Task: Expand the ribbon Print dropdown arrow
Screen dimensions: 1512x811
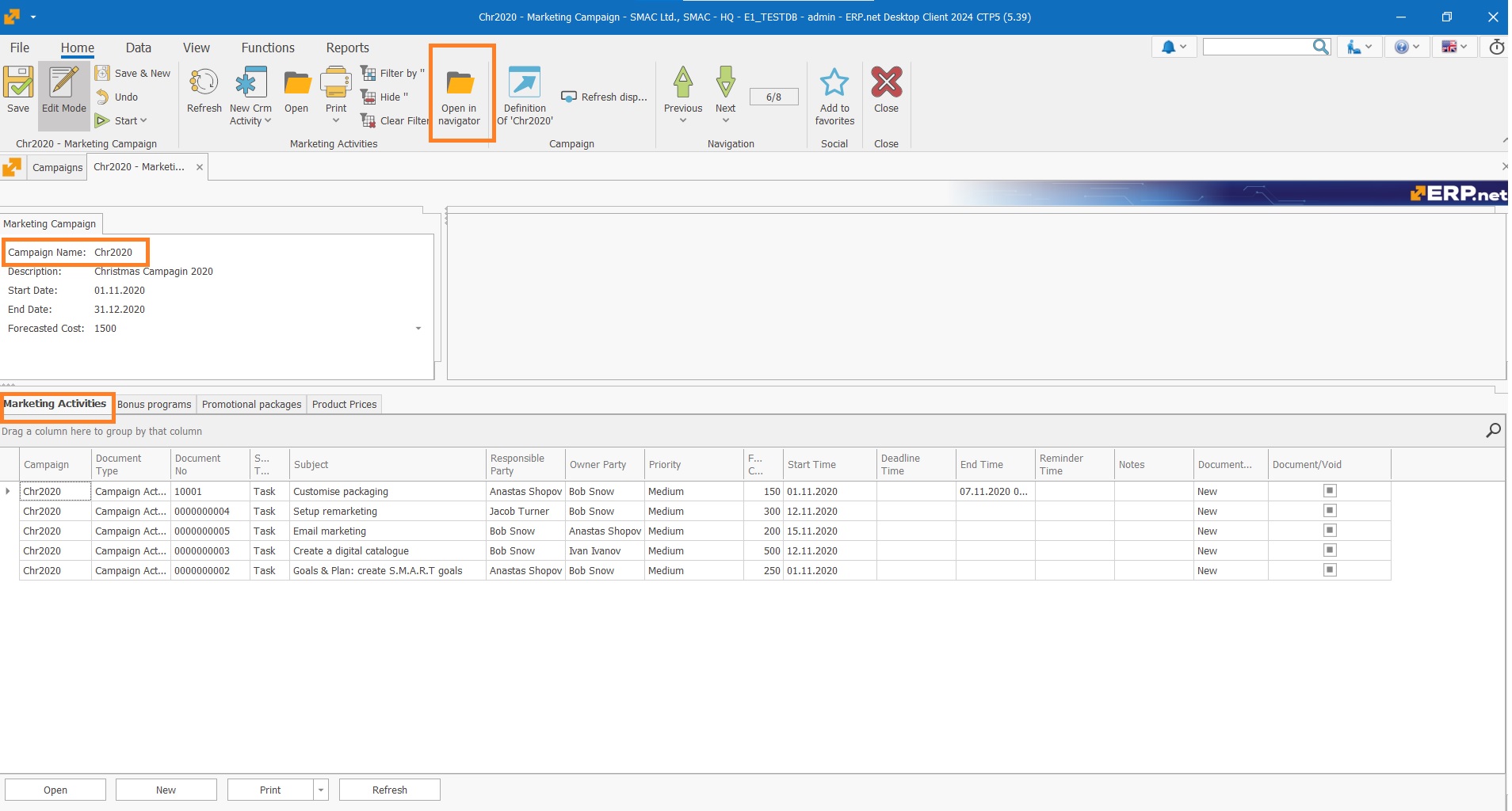Action: click(336, 120)
